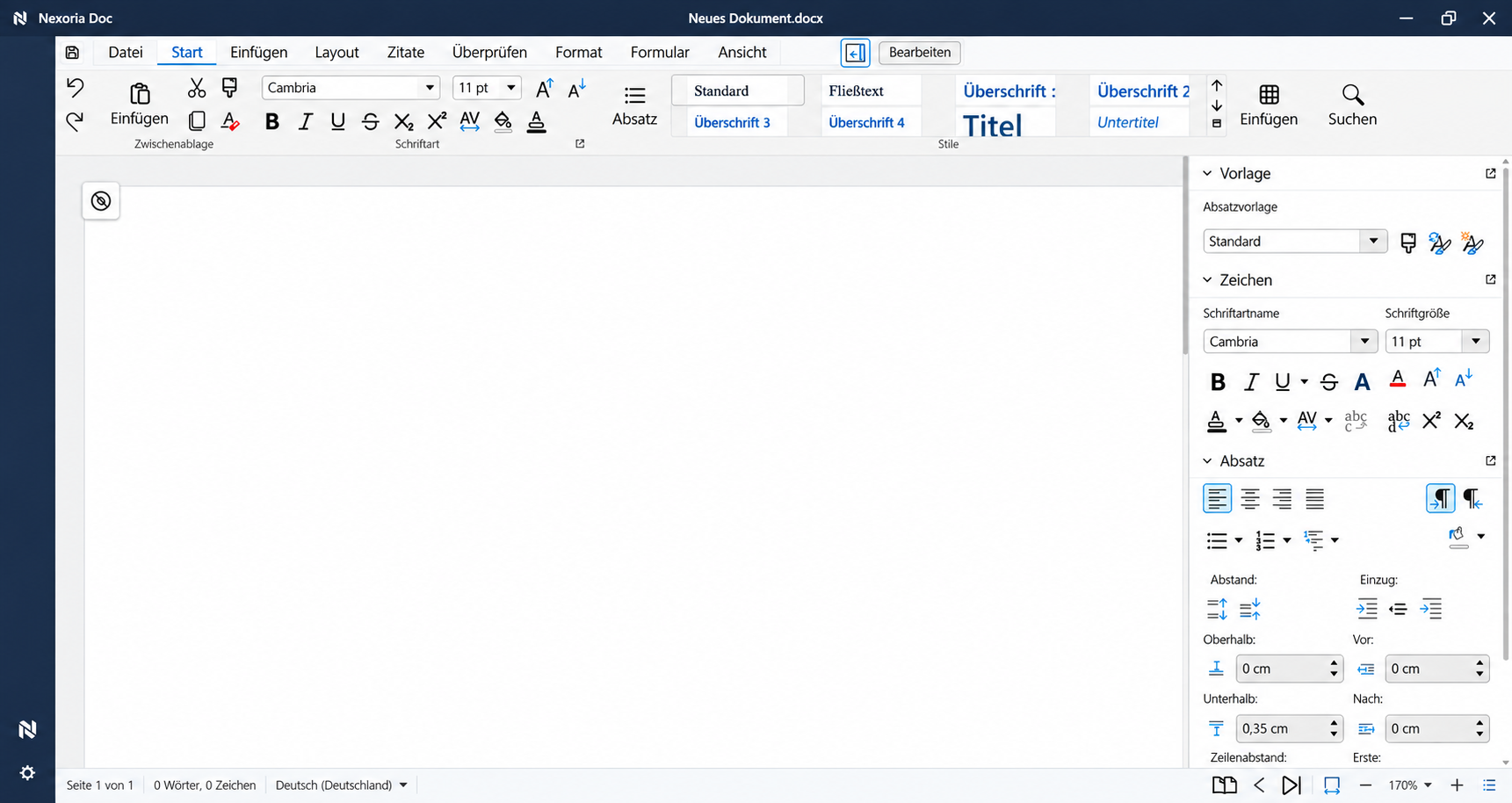Image resolution: width=1512 pixels, height=803 pixels.
Task: Open ribbon font name dropdown
Action: pos(430,88)
